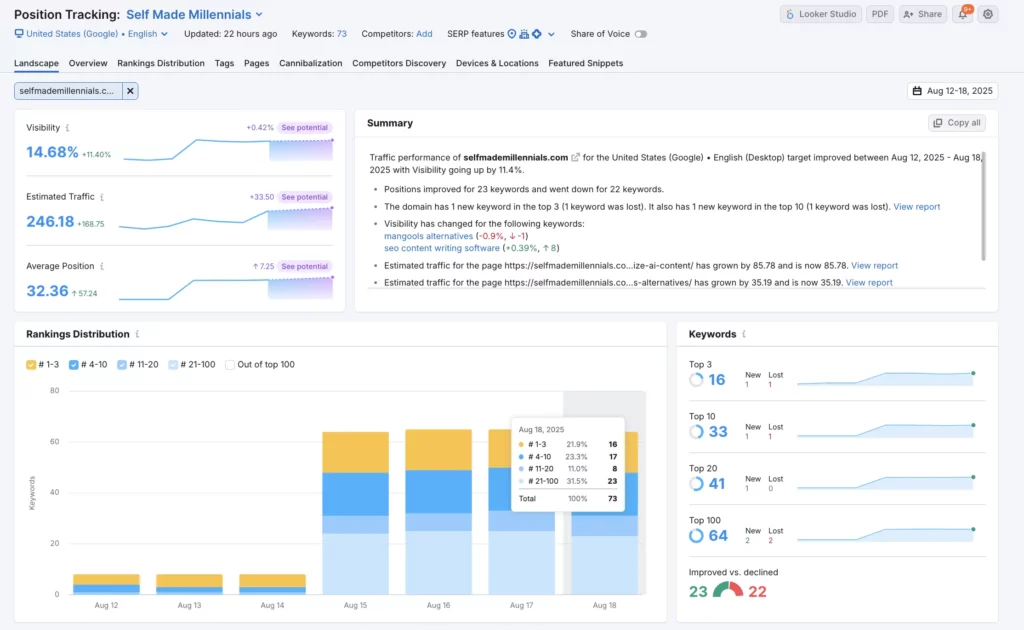Click the external link icon next to selfmademillennials.com
The image size is (1024, 630).
(575, 157)
